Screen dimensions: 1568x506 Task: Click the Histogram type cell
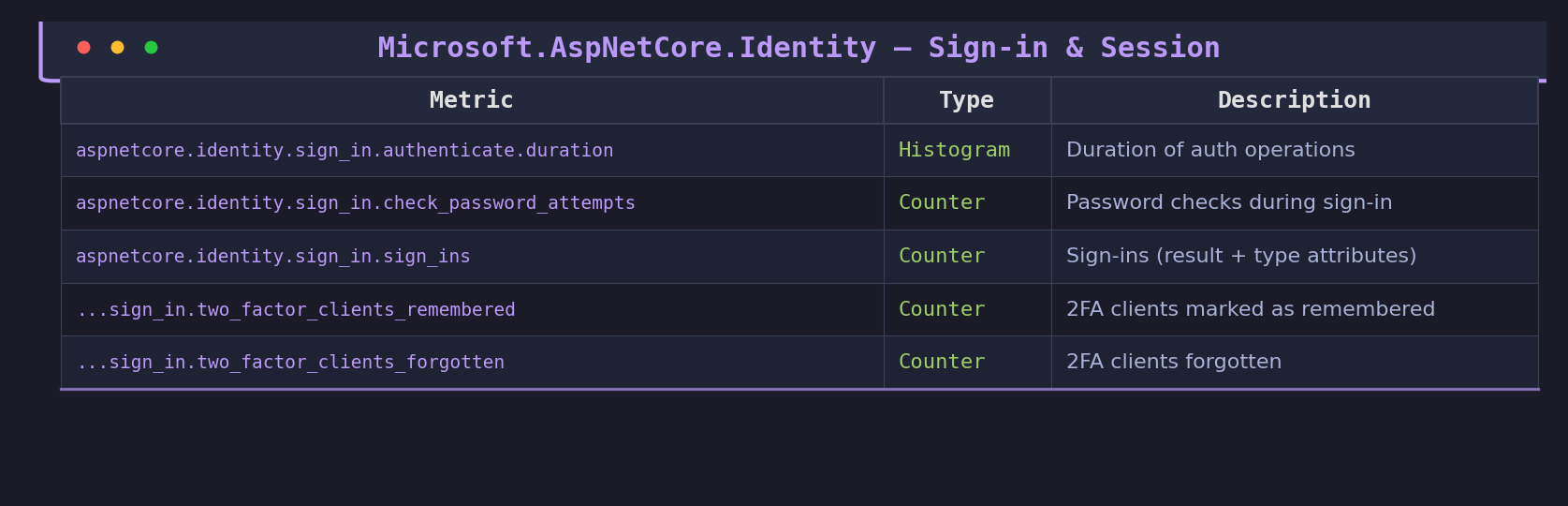pyautogui.click(x=954, y=151)
